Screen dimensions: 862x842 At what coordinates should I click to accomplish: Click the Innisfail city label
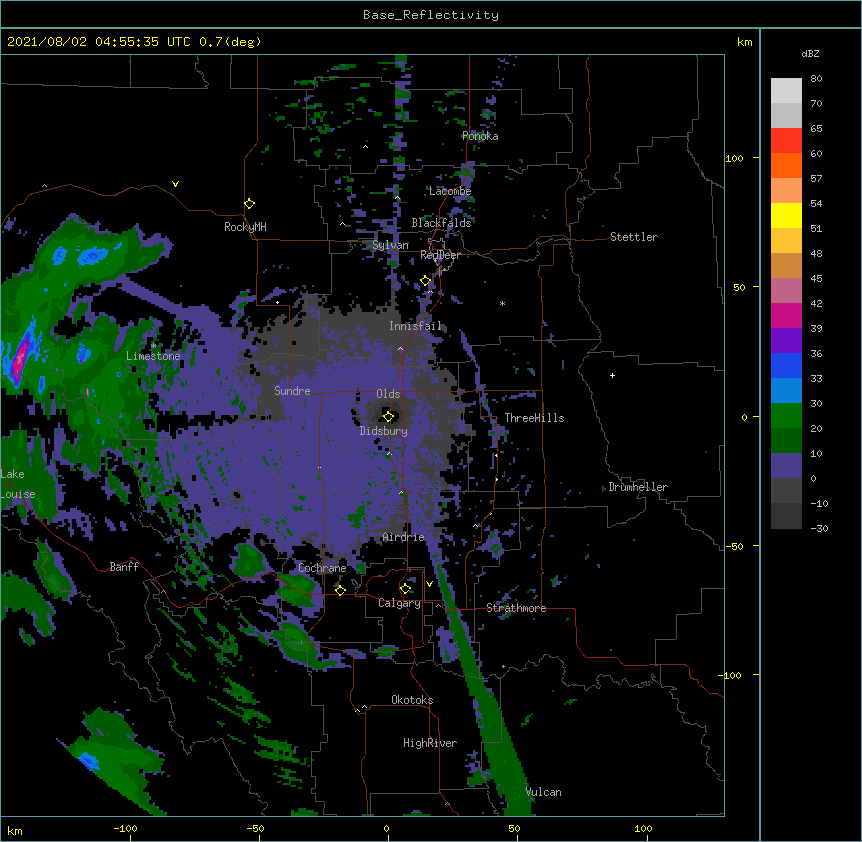(415, 326)
